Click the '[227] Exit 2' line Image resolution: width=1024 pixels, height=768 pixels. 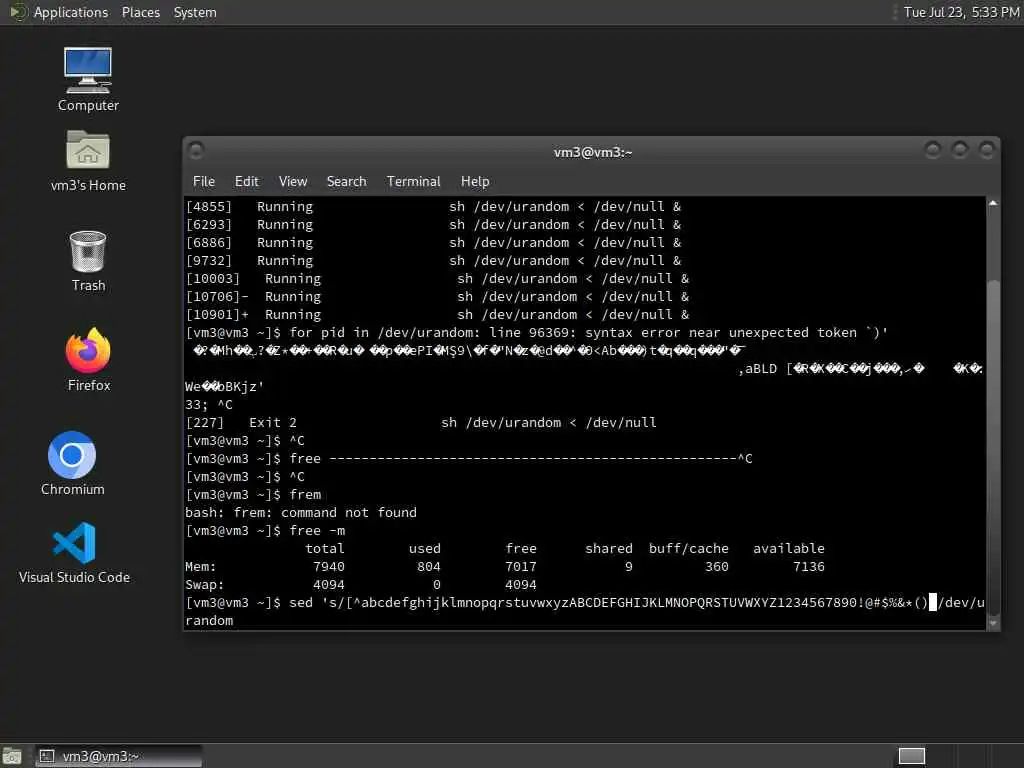421,423
